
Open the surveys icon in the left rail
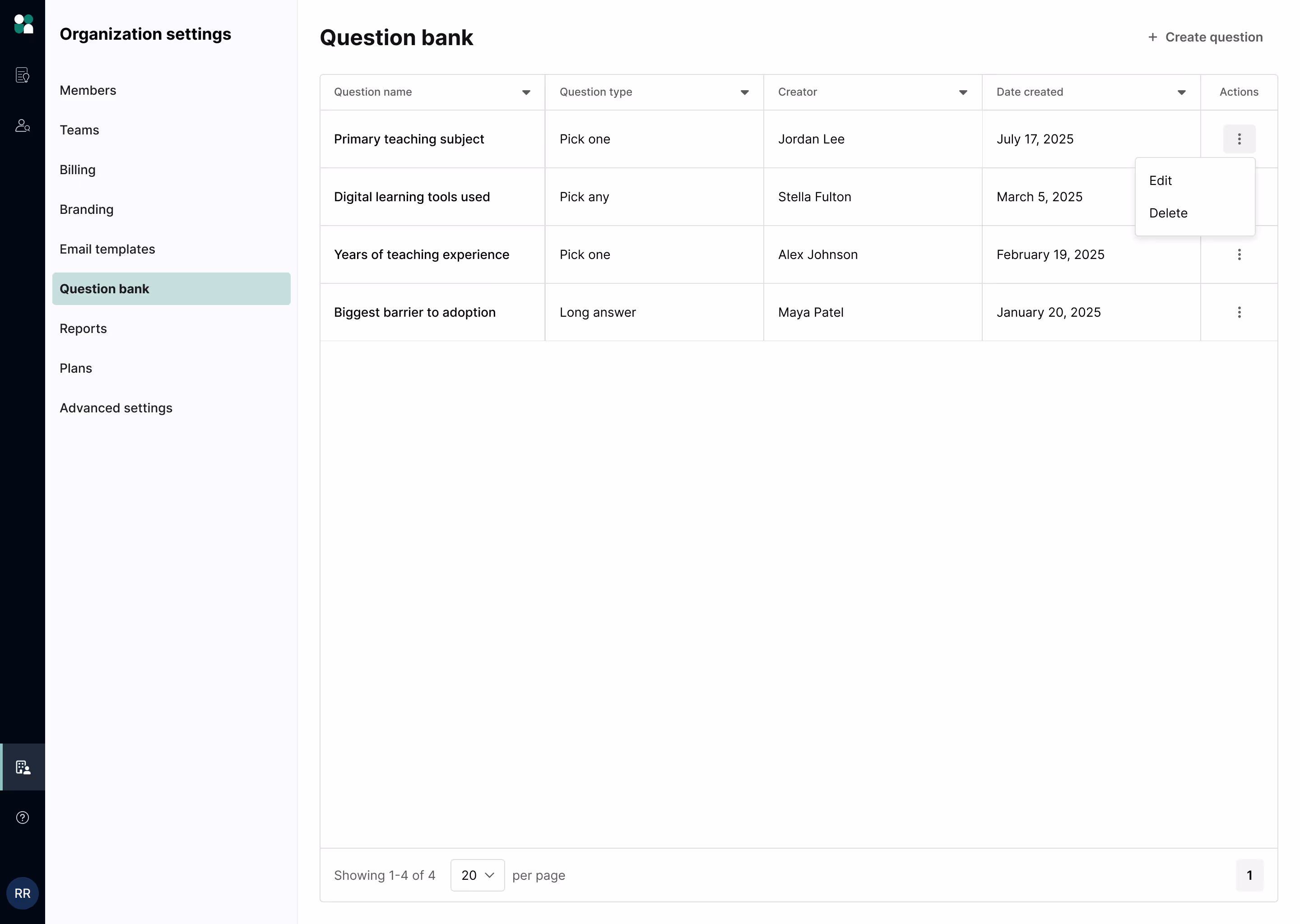[x=22, y=75]
